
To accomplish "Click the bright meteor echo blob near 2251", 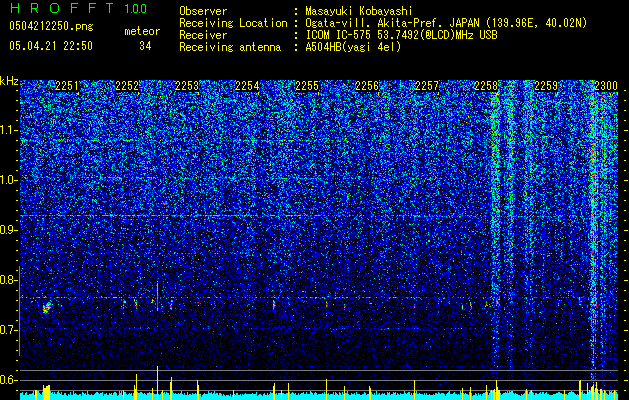I will [x=47, y=308].
